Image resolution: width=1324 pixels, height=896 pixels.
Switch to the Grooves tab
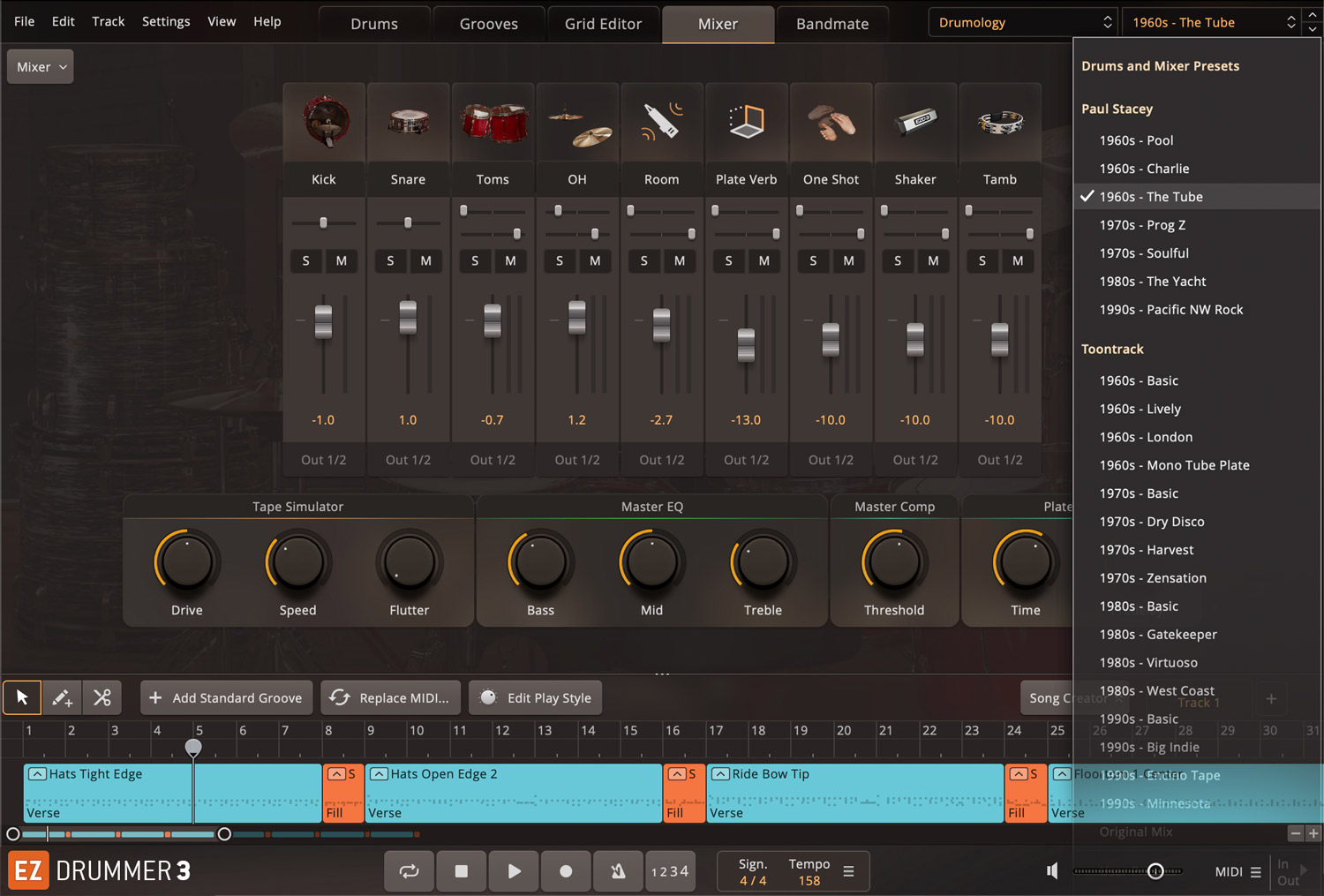click(489, 24)
